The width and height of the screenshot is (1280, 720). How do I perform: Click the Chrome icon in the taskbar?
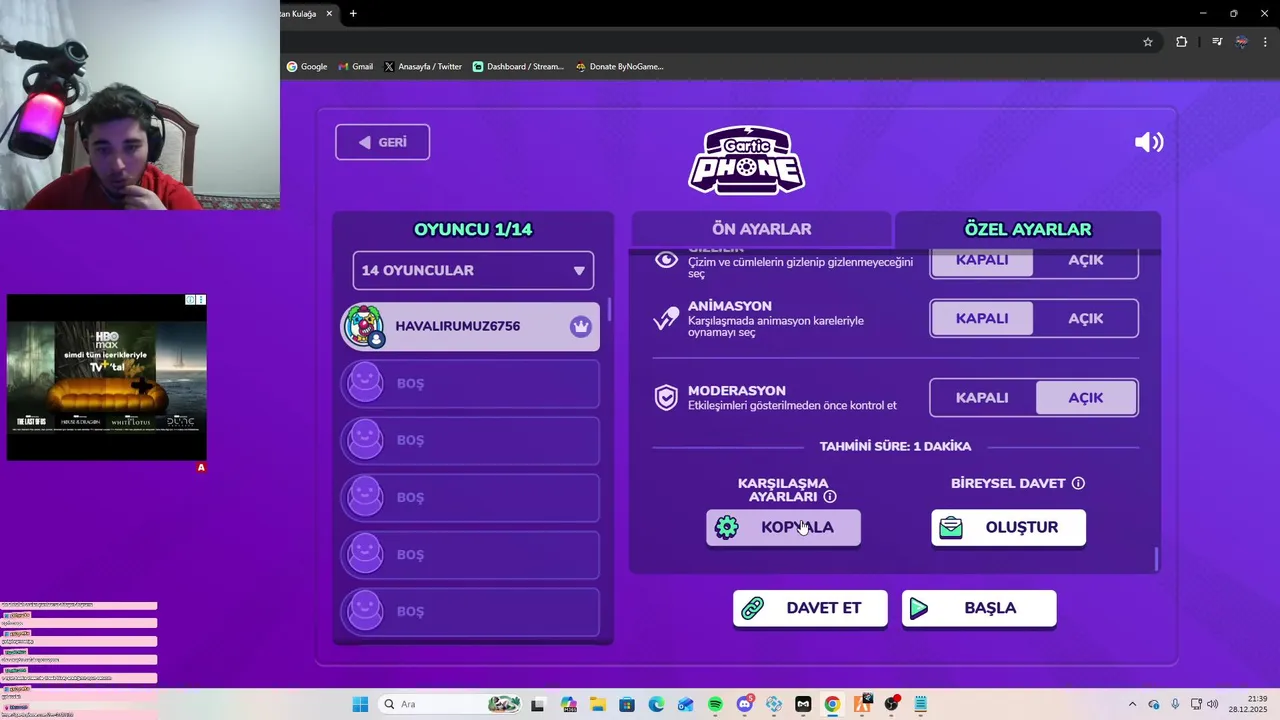[832, 704]
